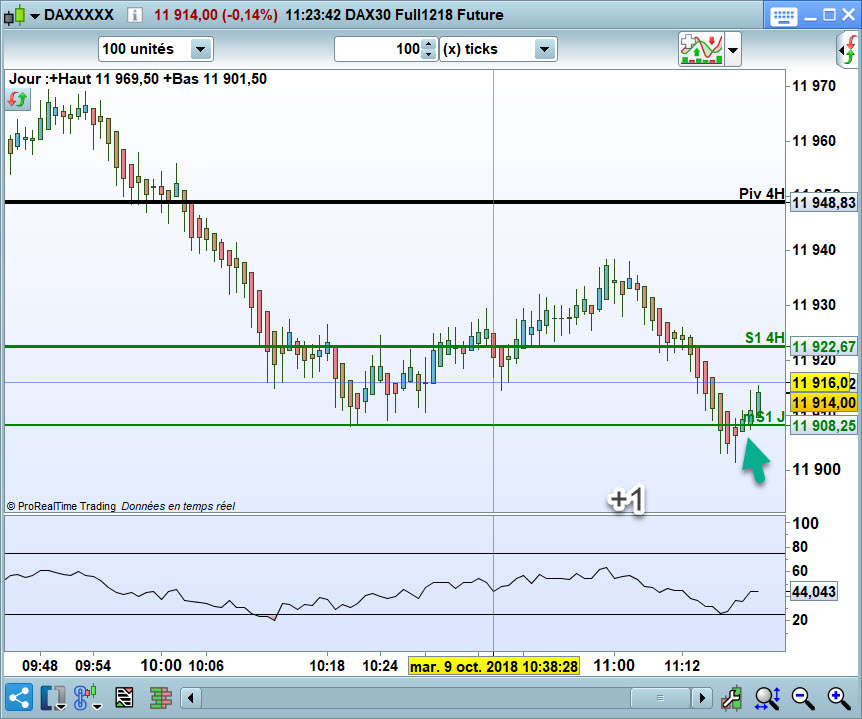
Task: Click the swap arrows icon under Jour label
Action: [x=17, y=99]
